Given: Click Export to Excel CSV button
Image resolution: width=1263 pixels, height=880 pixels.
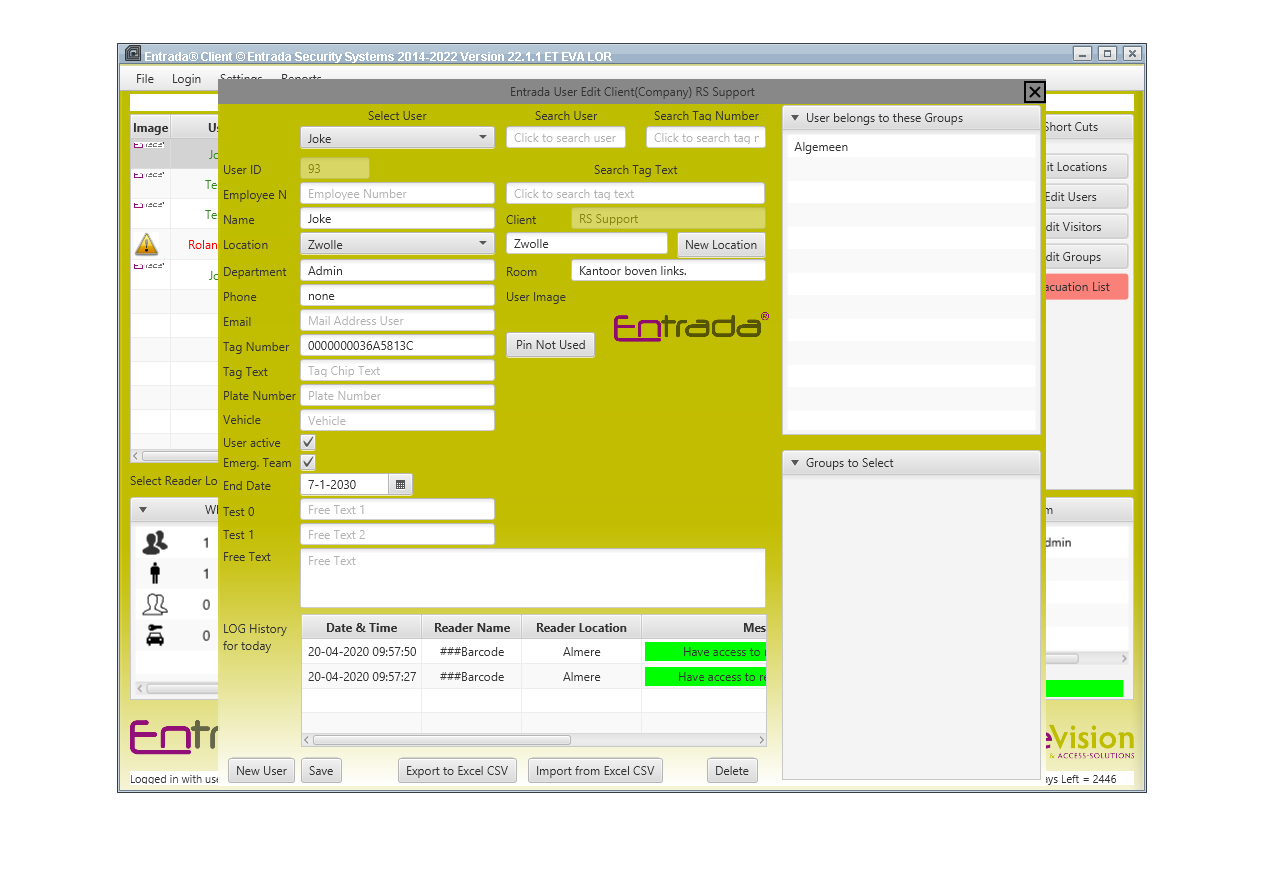Looking at the screenshot, I should [457, 771].
